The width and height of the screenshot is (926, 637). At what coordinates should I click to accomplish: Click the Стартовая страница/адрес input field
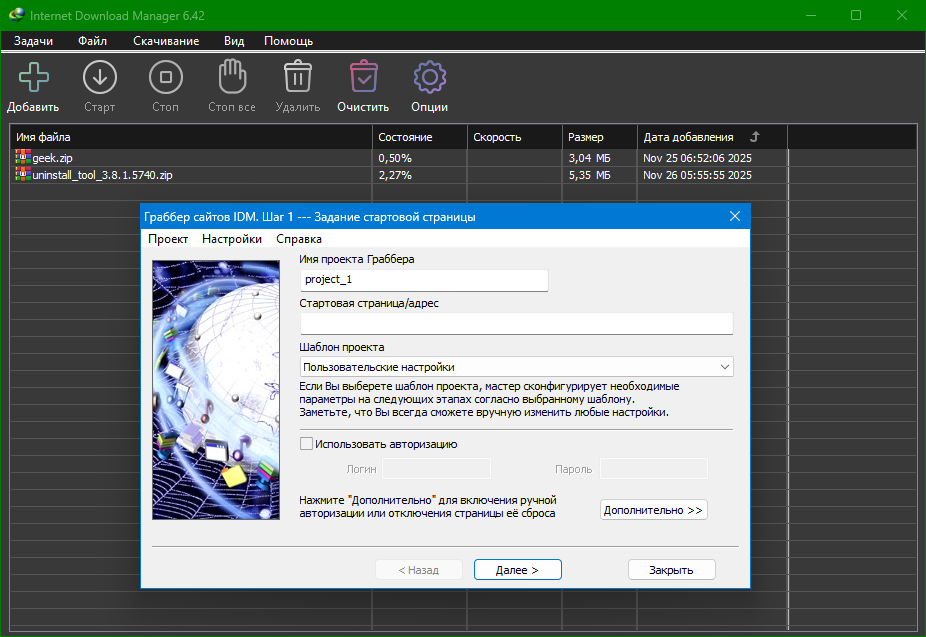point(516,323)
